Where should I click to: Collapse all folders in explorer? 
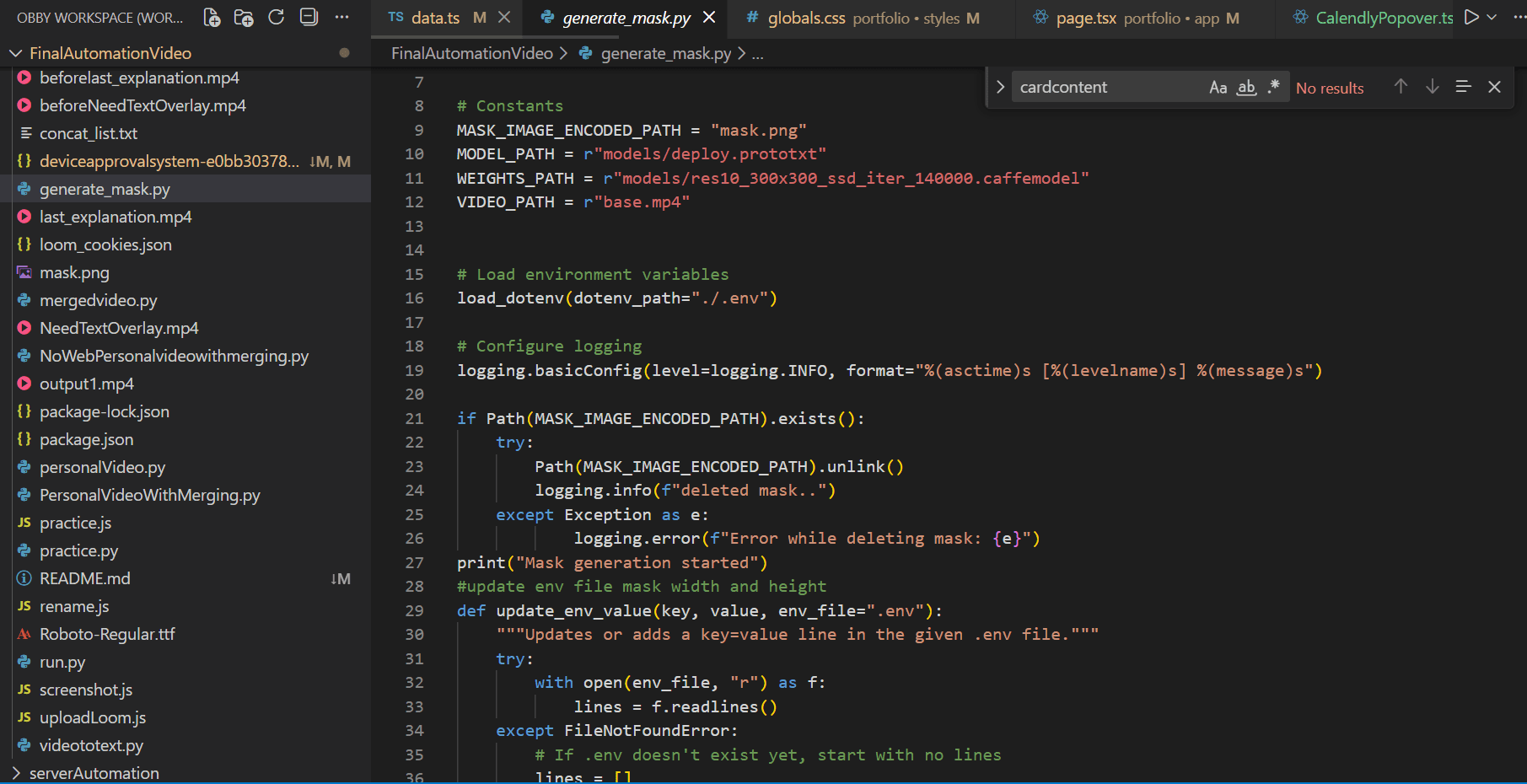pos(309,18)
